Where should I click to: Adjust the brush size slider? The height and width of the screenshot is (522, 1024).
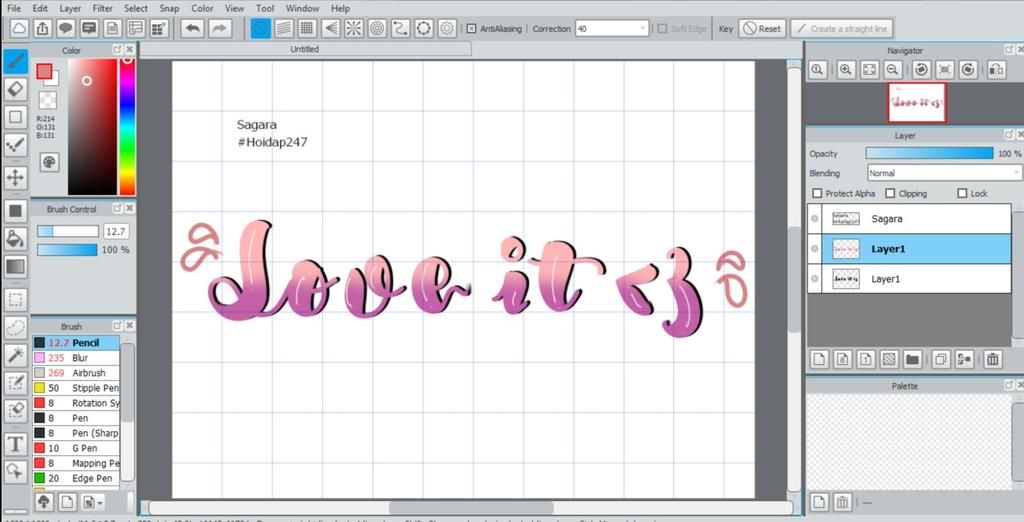(67, 231)
